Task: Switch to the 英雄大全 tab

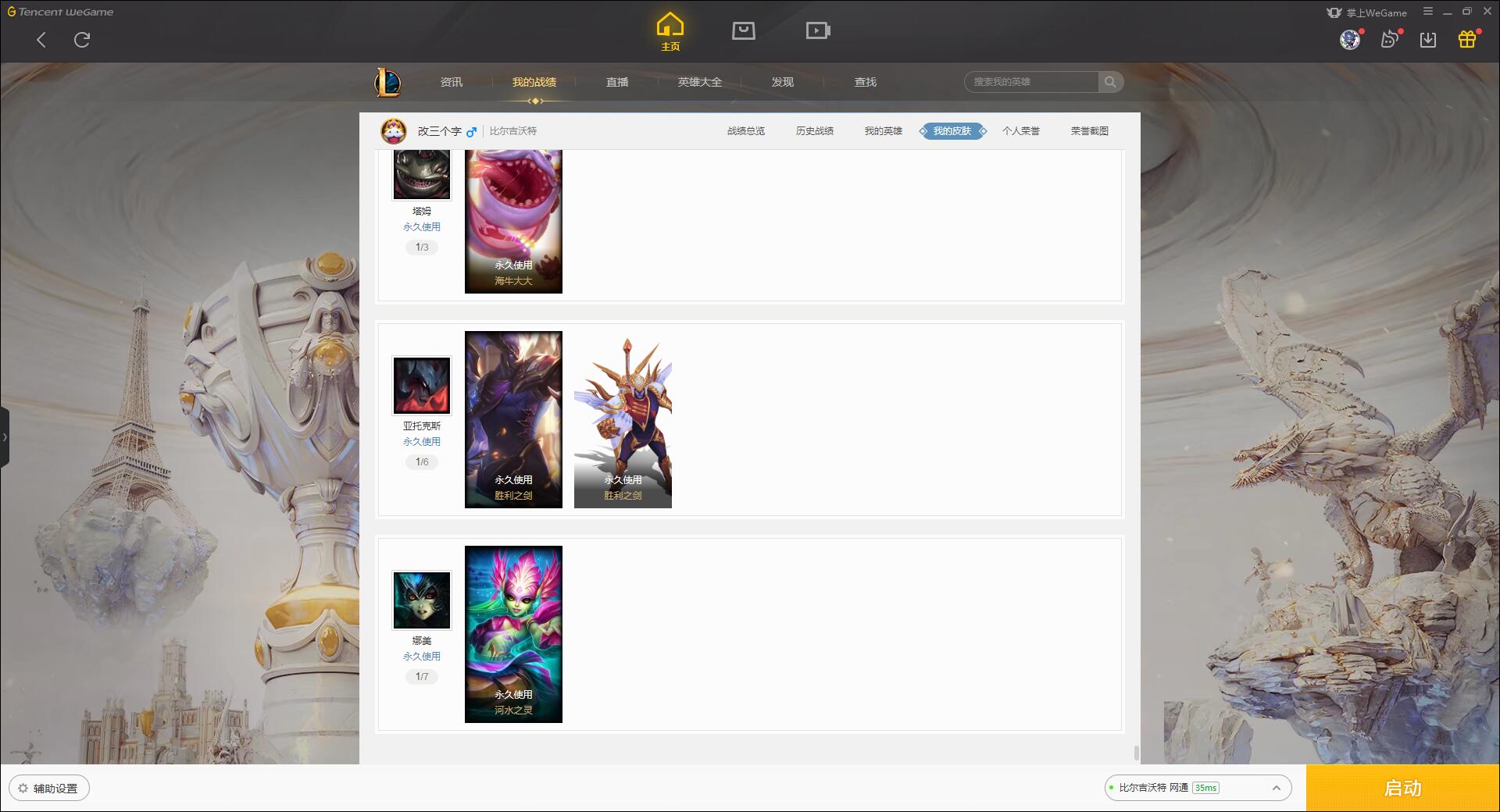Action: coord(700,82)
